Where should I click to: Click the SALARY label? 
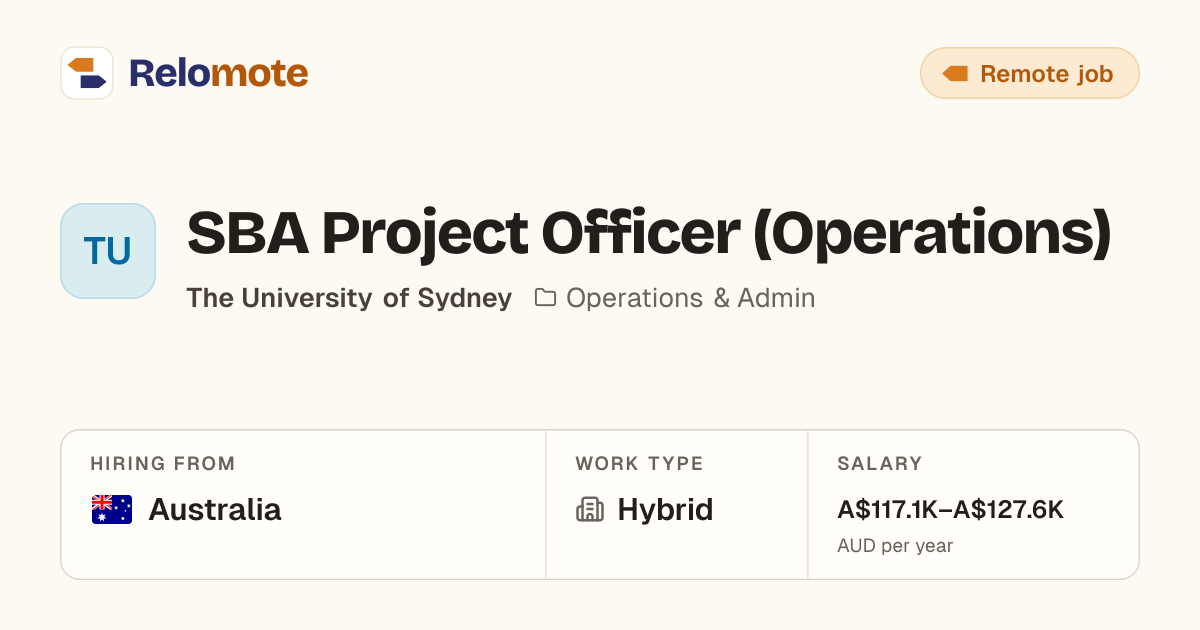pyautogui.click(x=880, y=464)
